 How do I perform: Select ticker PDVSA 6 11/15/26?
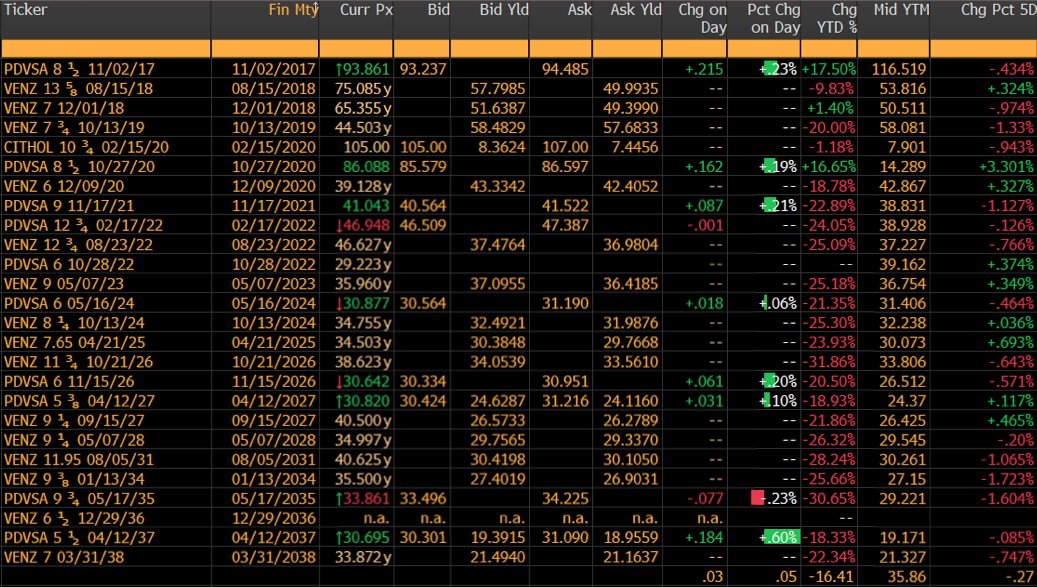pos(69,381)
